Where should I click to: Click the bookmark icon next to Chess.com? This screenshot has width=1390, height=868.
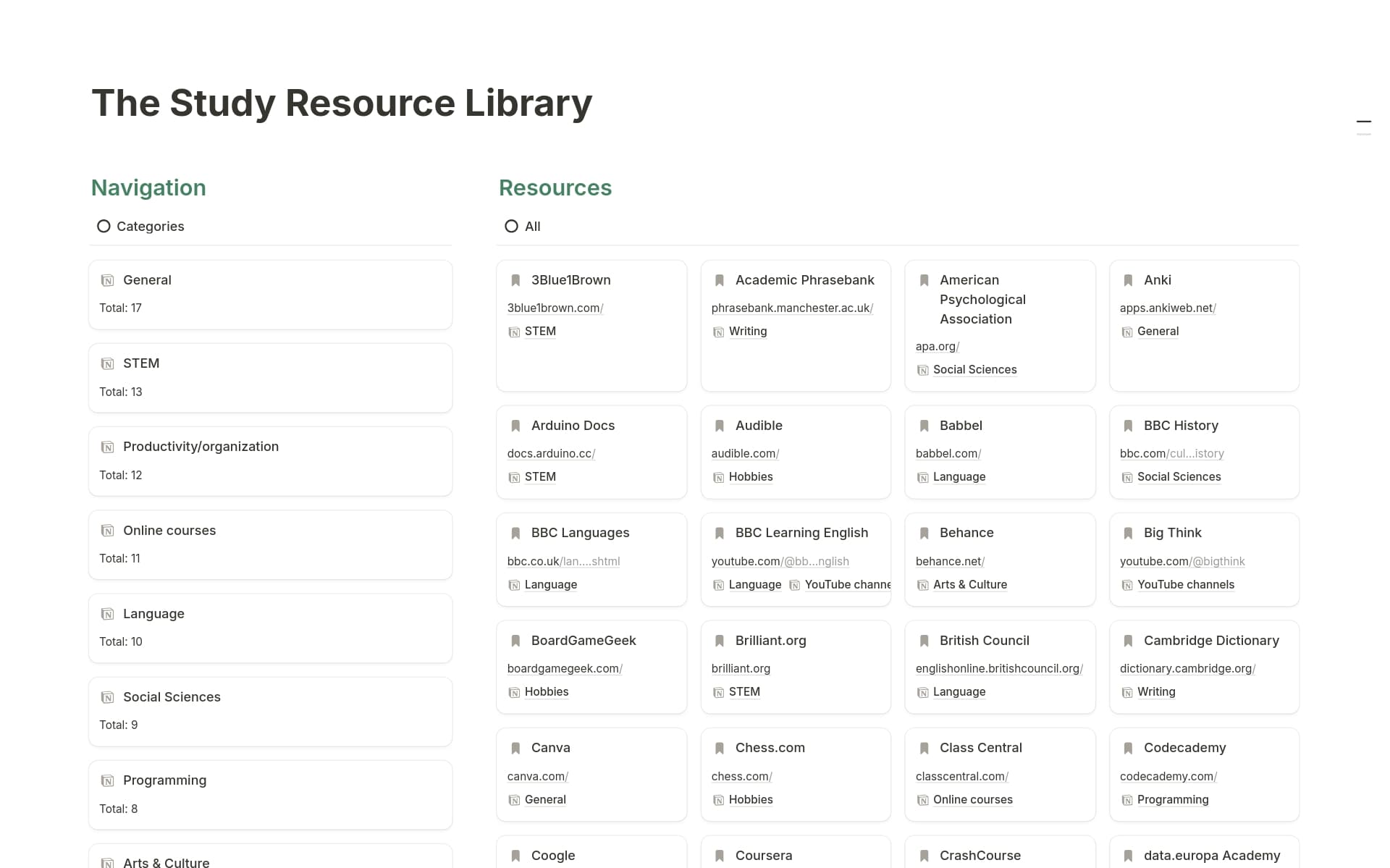point(720,748)
